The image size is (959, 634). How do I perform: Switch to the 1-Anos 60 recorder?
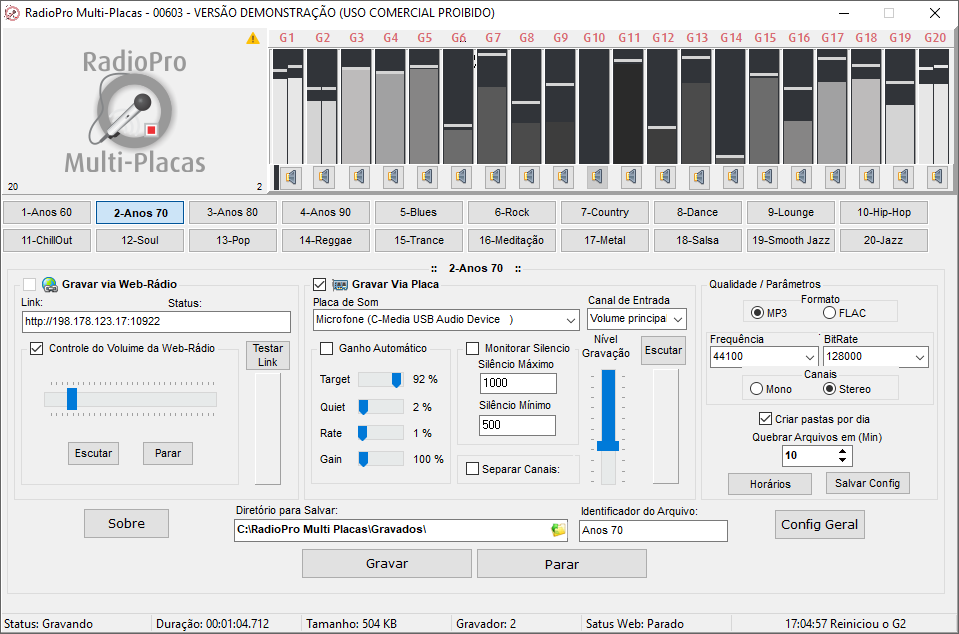point(47,213)
